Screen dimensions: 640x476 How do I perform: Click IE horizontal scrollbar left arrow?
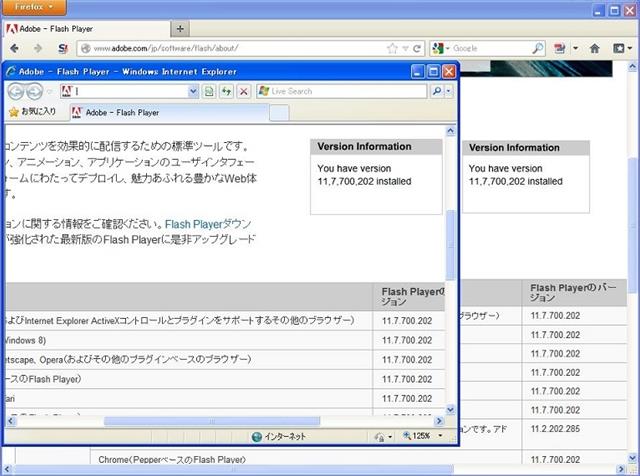(11, 420)
